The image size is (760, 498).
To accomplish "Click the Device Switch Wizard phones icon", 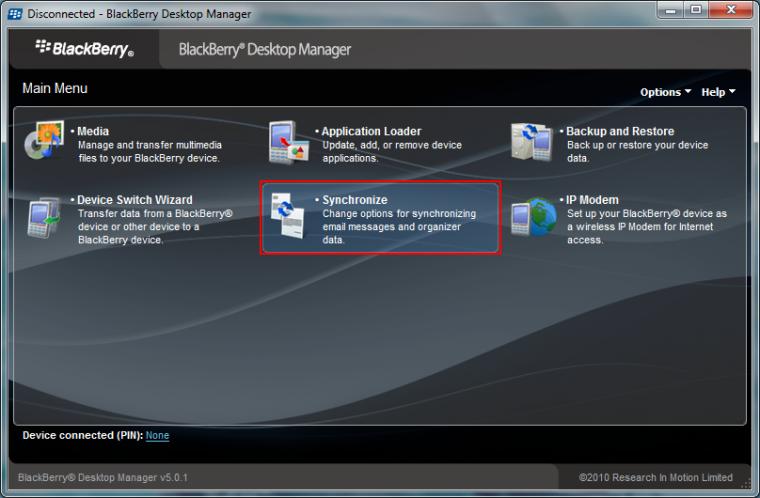I will 44,217.
